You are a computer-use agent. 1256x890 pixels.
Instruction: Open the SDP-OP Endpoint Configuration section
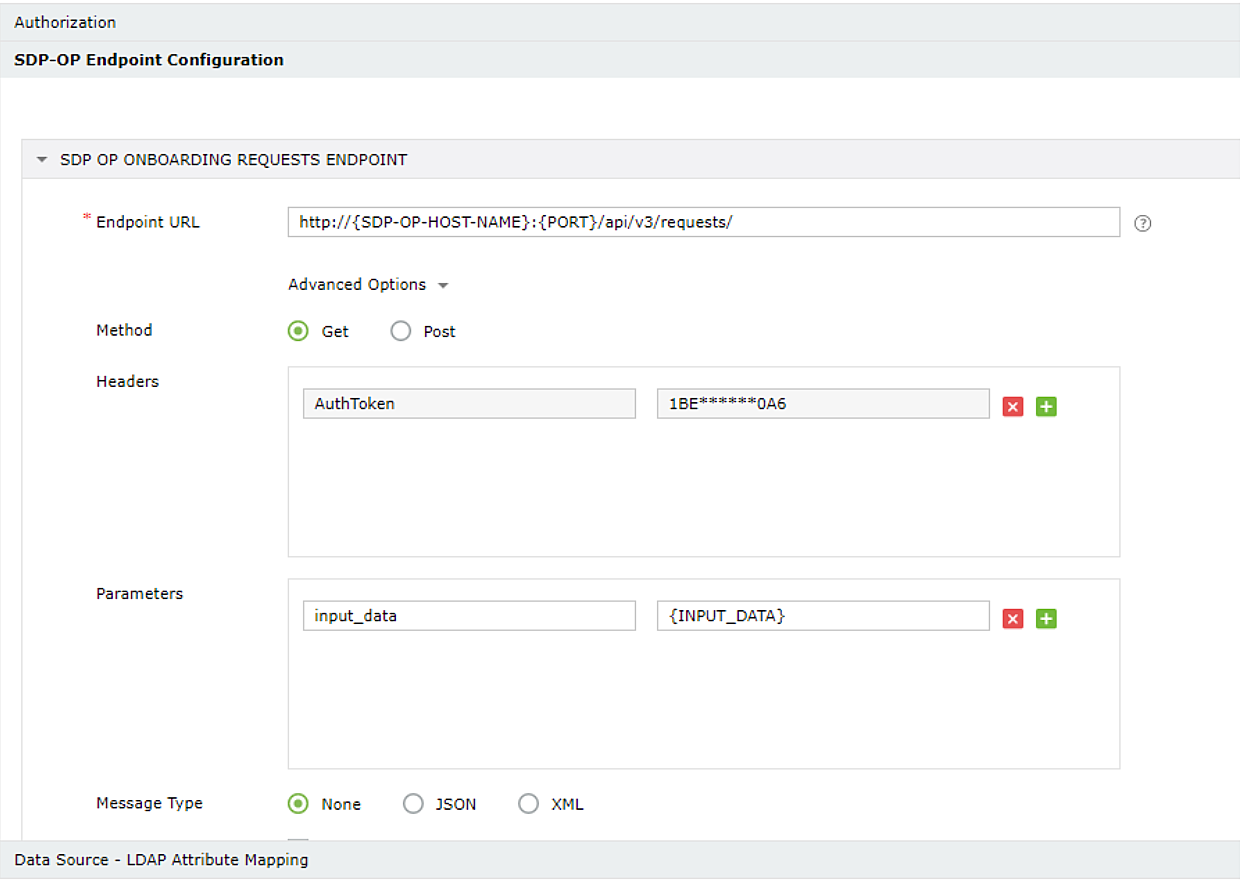point(149,60)
